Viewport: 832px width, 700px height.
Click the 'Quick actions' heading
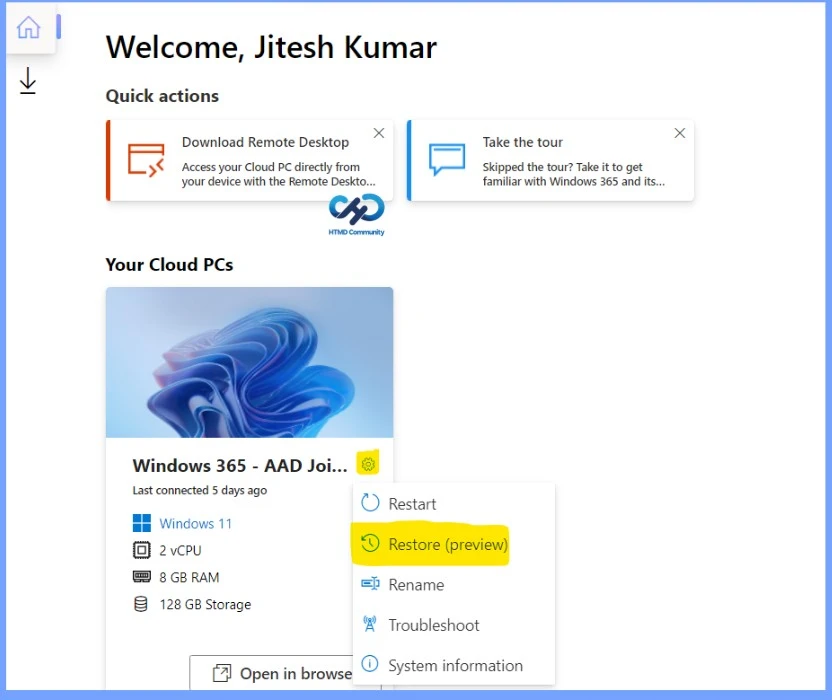[x=162, y=96]
